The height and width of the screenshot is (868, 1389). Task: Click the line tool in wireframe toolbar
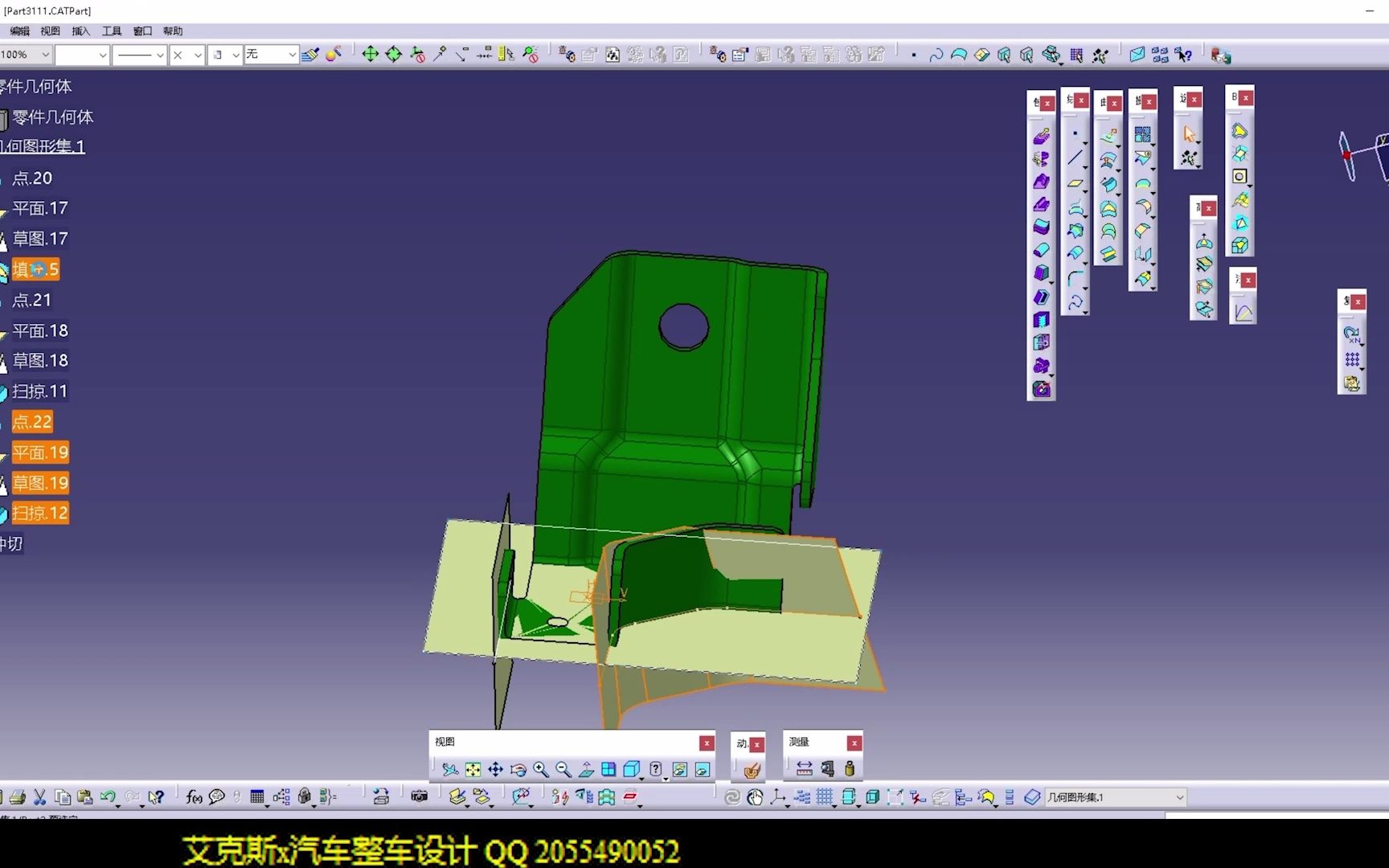(1075, 158)
